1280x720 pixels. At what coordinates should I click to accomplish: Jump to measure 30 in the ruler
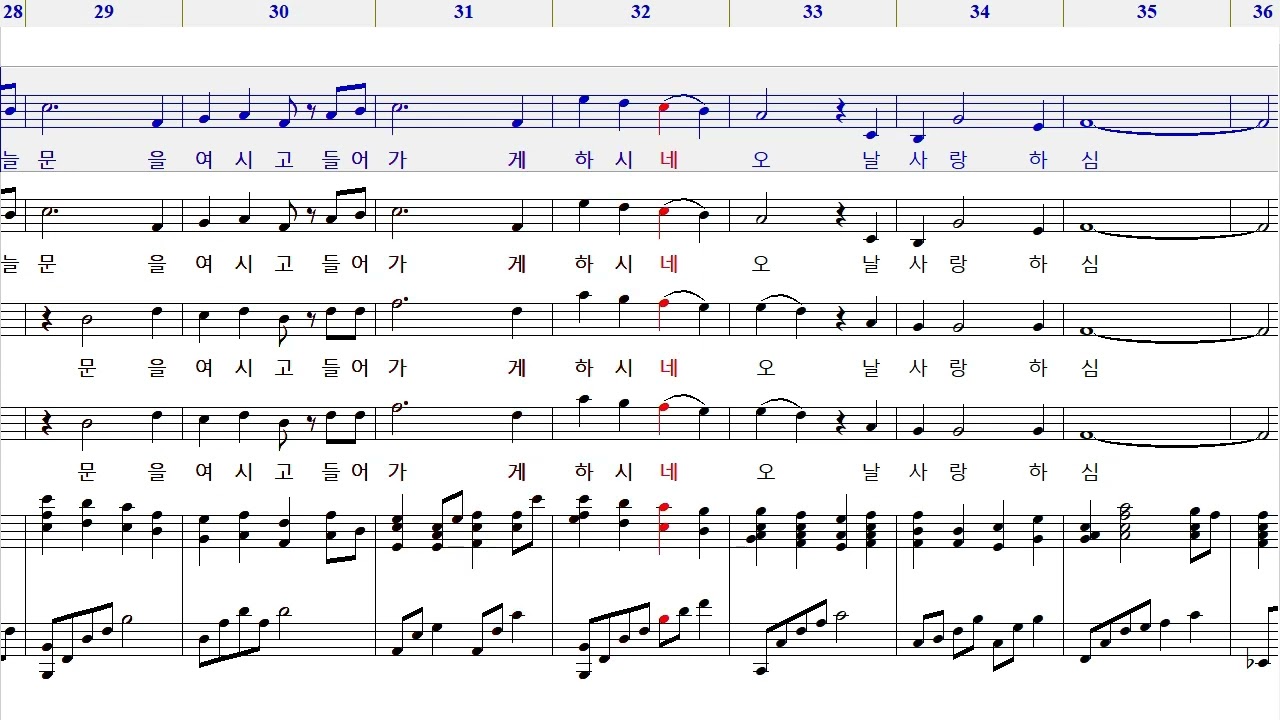(x=279, y=12)
